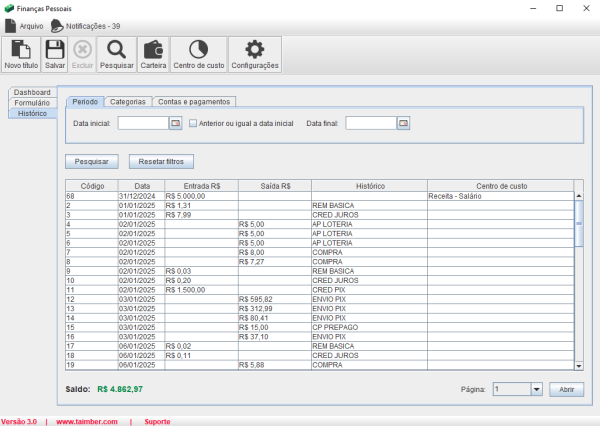Select the R$ 5.000,00 entry cell

click(x=202, y=196)
